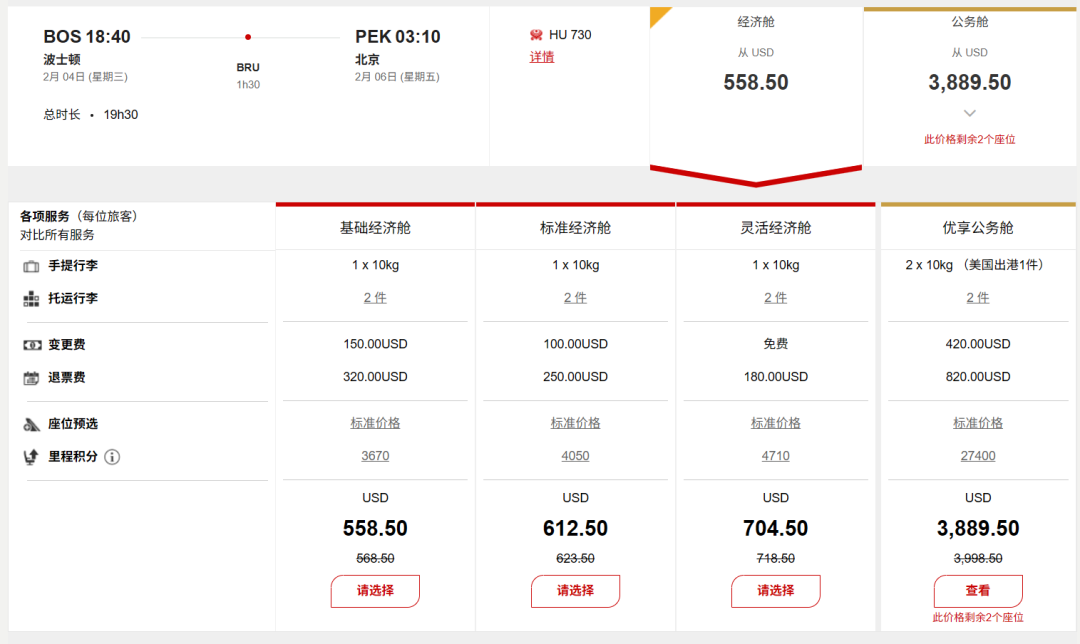
Task: View the premium business fare button
Action: pos(977,591)
